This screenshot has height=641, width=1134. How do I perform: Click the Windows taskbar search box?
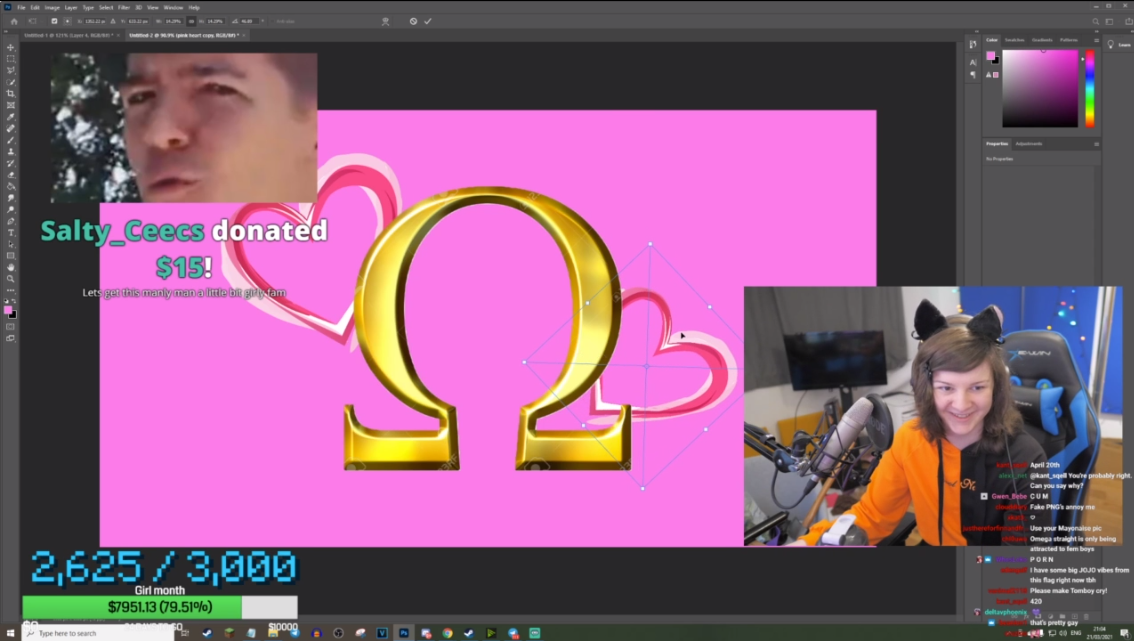pos(98,633)
